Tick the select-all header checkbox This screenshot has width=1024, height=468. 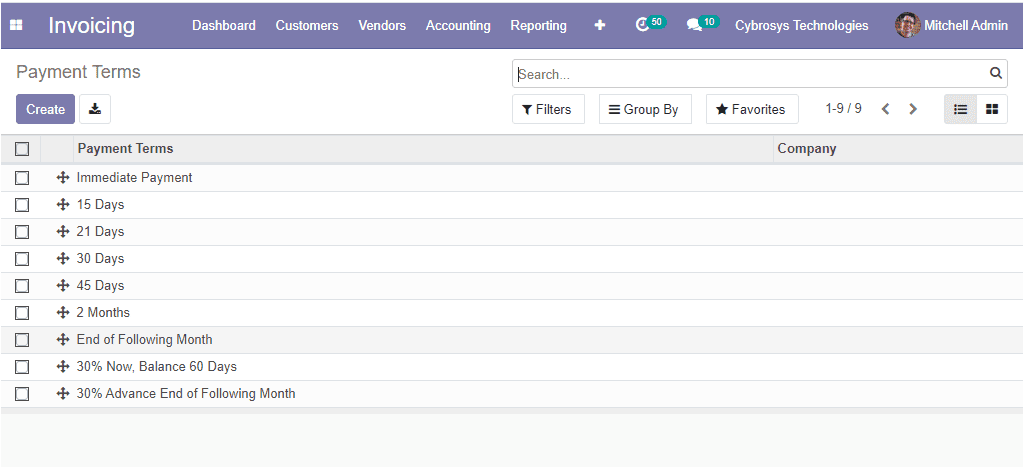coord(22,149)
